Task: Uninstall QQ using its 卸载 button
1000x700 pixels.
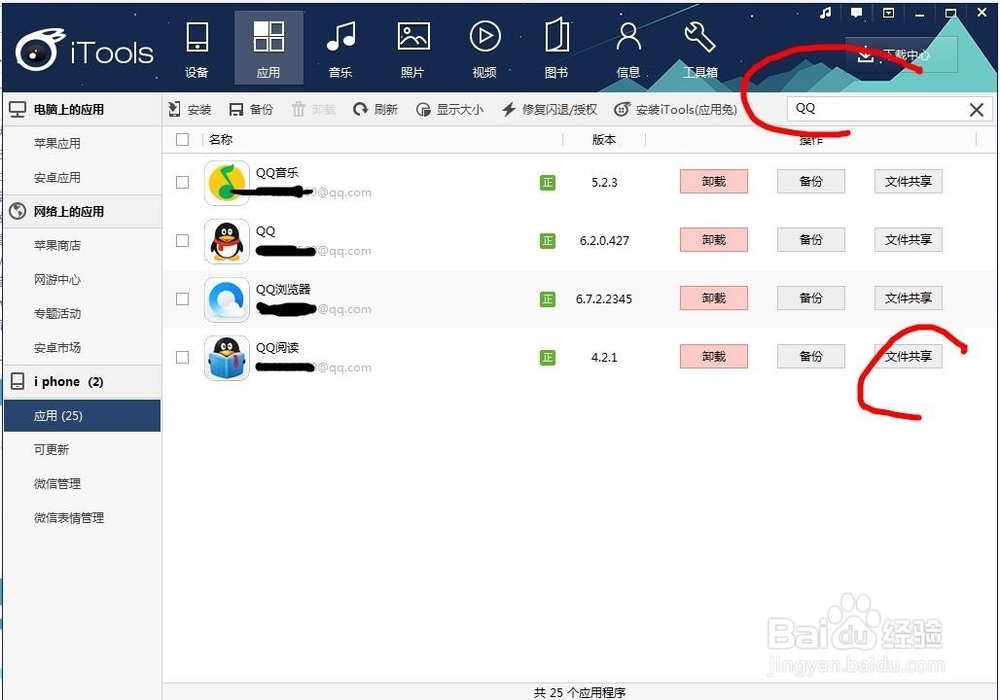Action: point(713,239)
